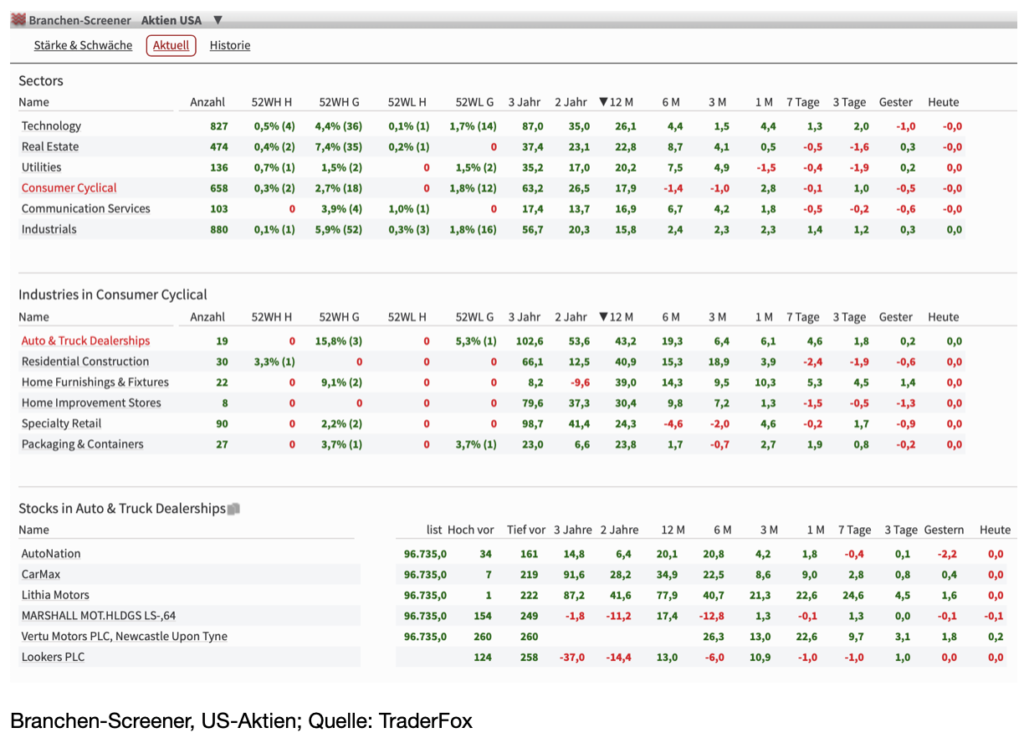This screenshot has width=1024, height=738.
Task: Sort Stocks table by list column
Action: coord(434,530)
